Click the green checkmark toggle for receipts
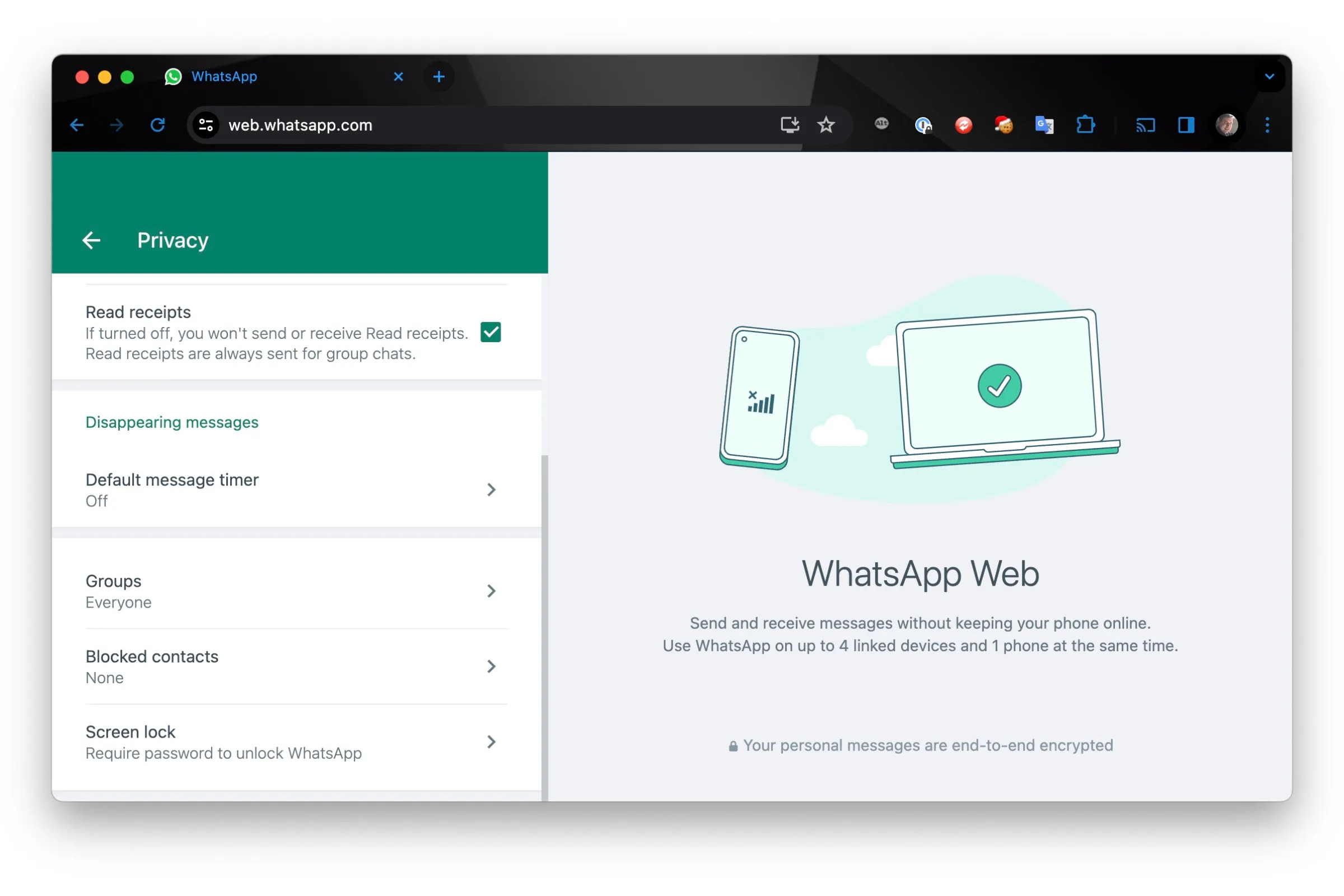1344x896 pixels. tap(492, 331)
